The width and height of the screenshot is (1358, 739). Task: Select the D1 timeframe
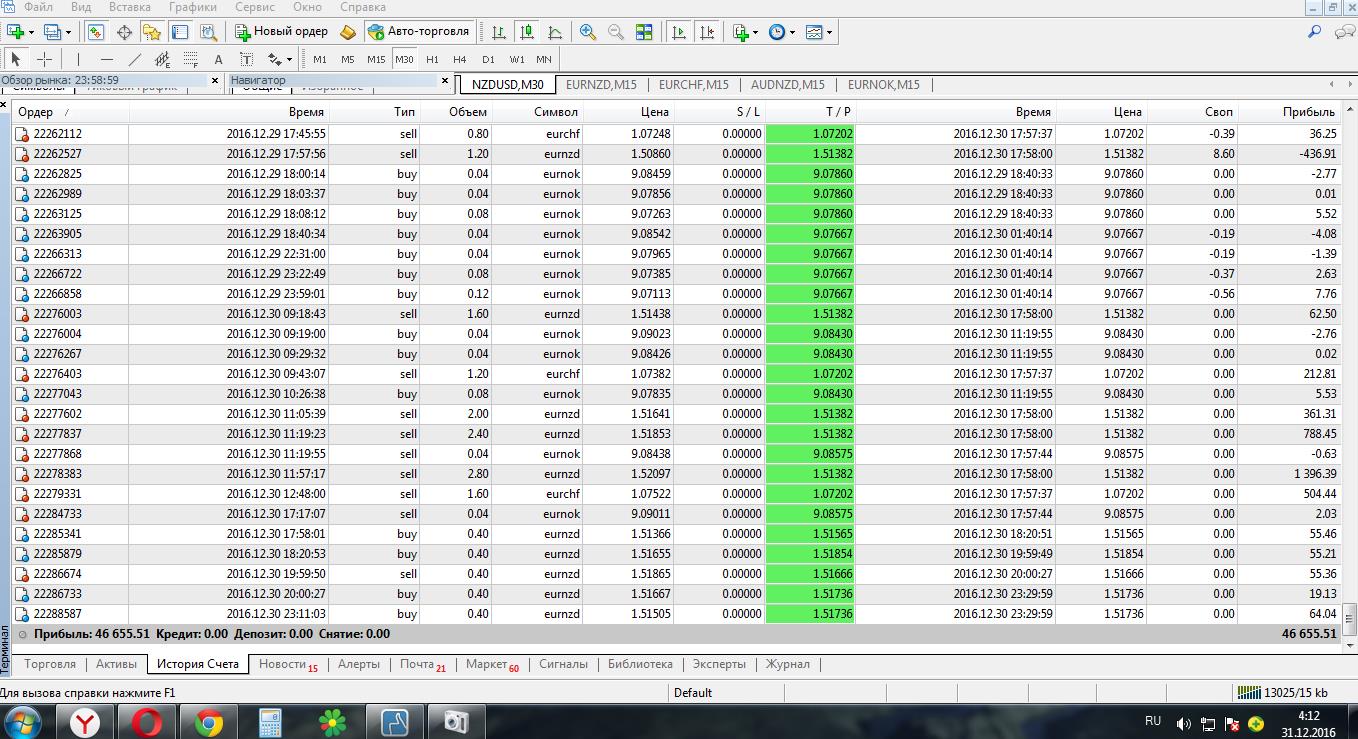(488, 59)
